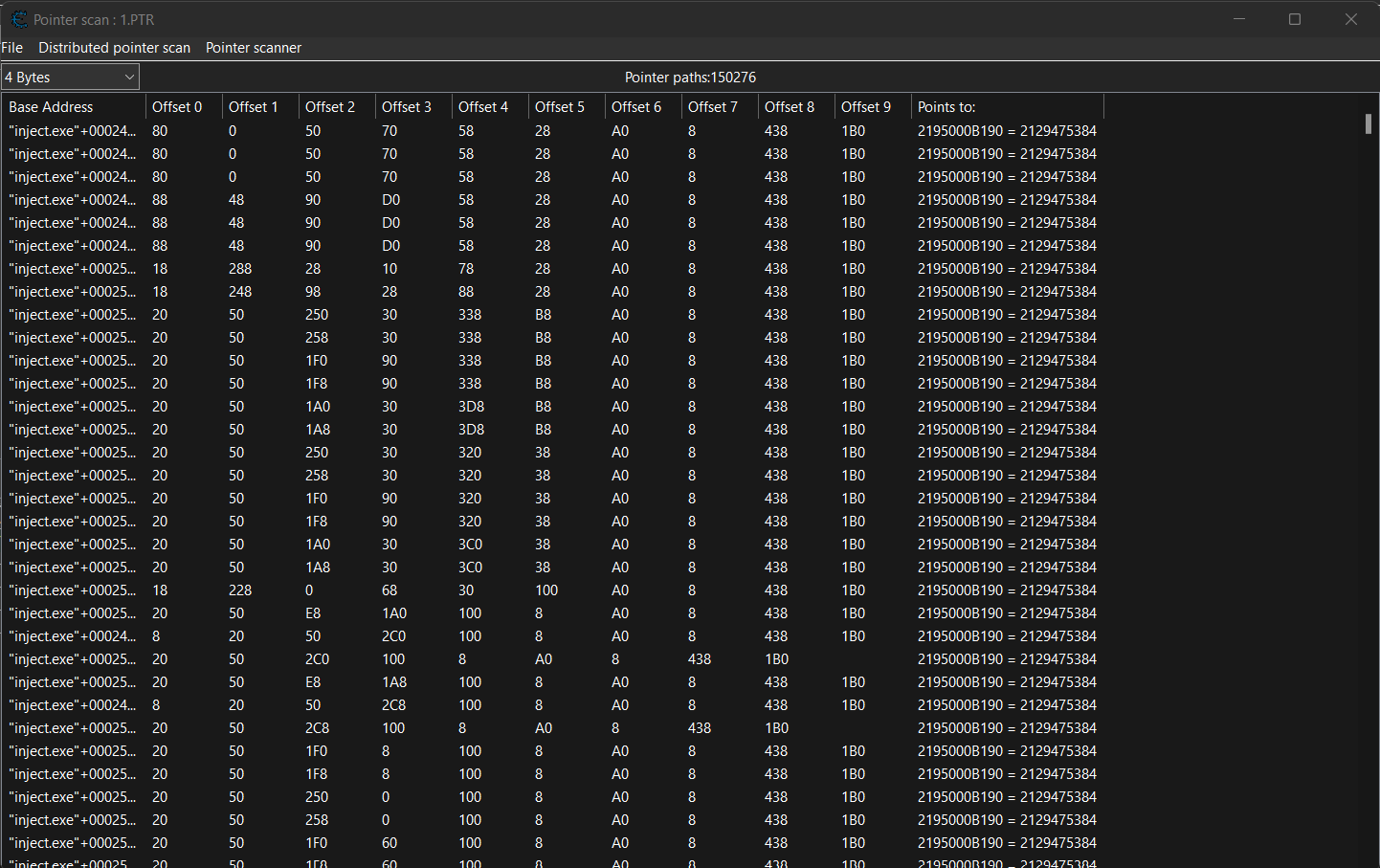Screen dimensions: 1380x868
Task: Sort by the Base Address column header
Action: click(x=74, y=107)
